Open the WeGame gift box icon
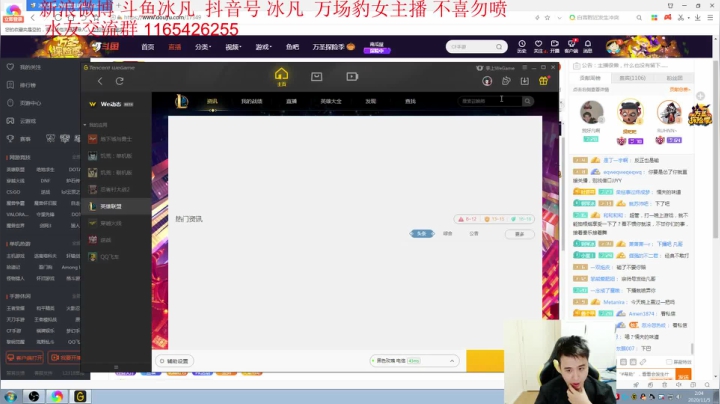720x404 pixels. (x=543, y=81)
